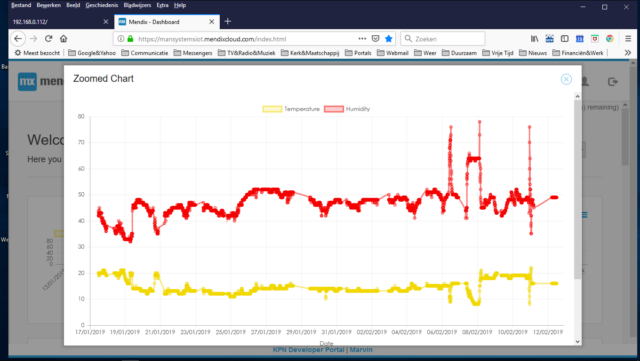Open the Firefox home page icon
This screenshot has height=361, width=640.
click(x=63, y=39)
